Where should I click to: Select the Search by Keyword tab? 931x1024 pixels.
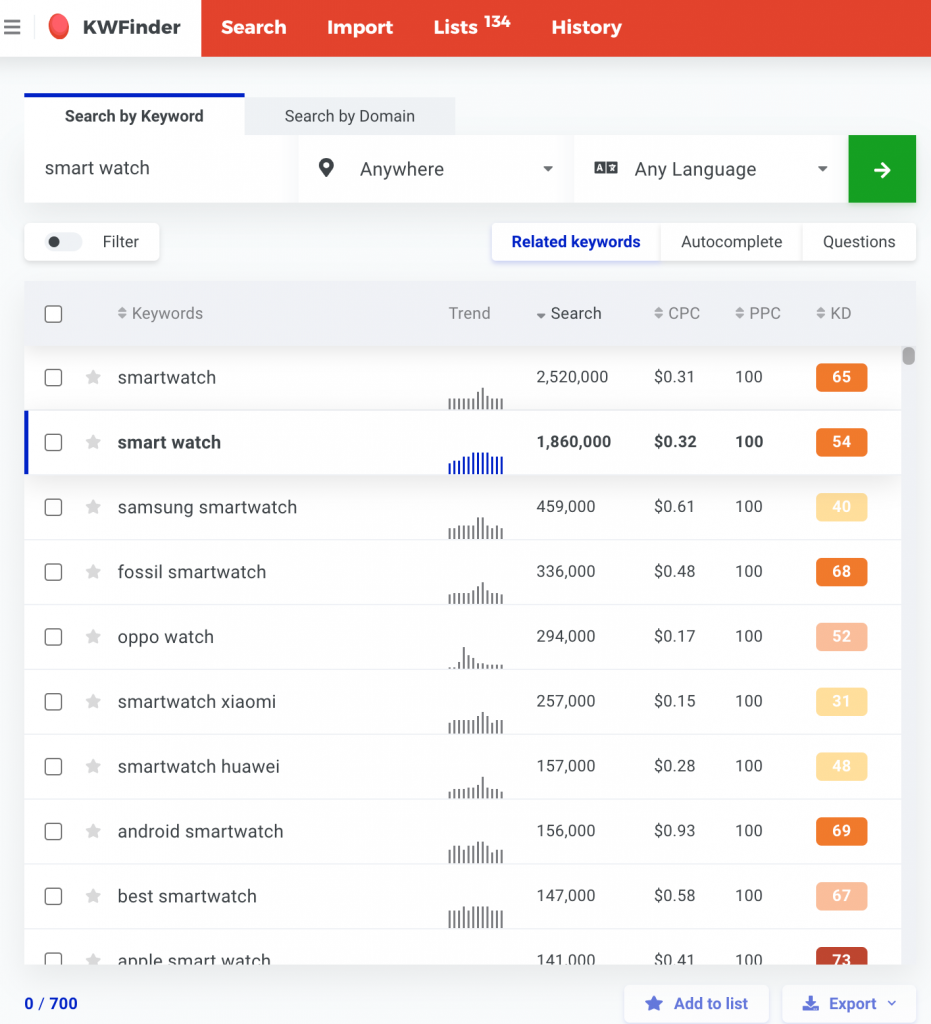[x=134, y=116]
